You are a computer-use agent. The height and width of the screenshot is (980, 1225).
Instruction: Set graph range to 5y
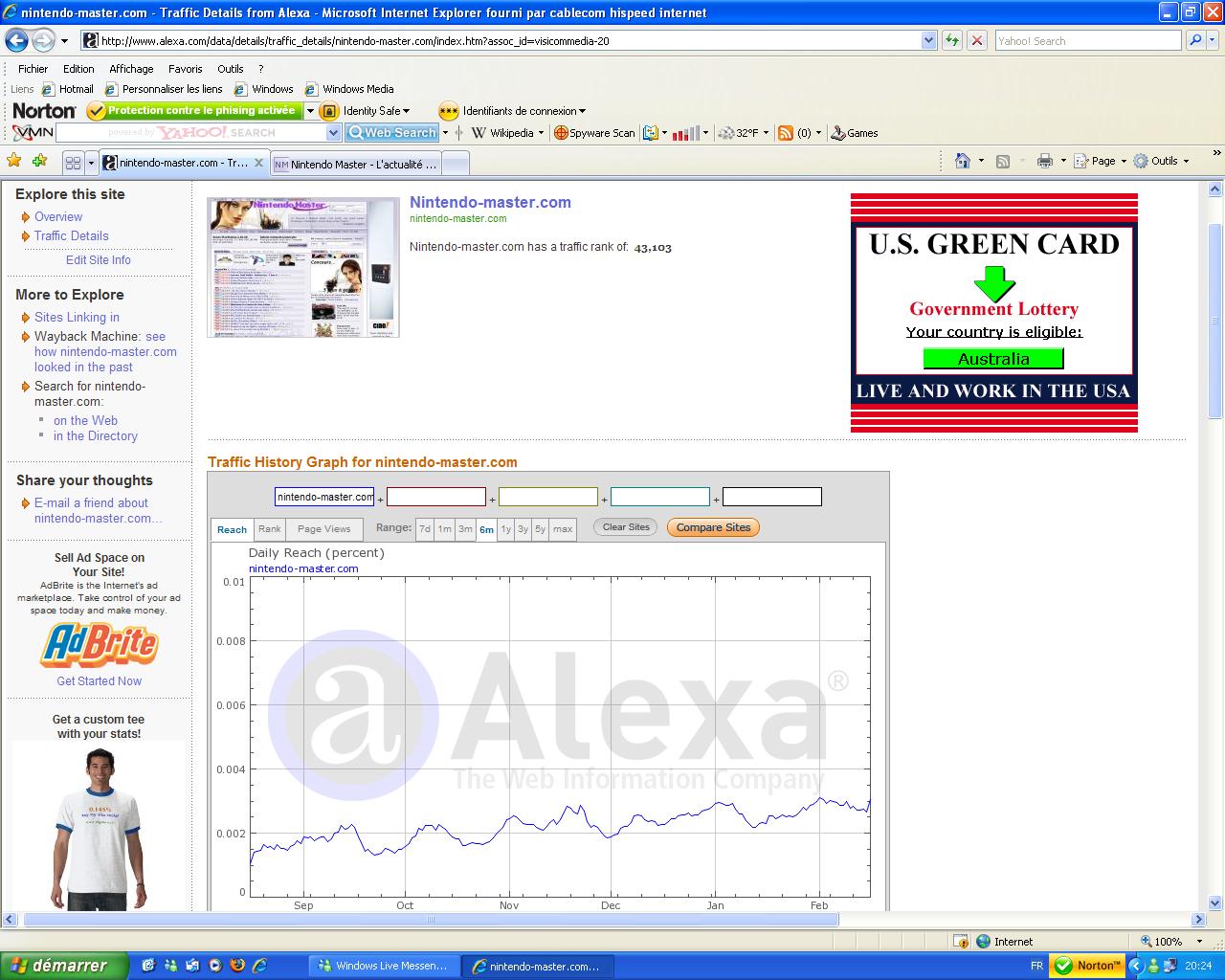tap(541, 529)
